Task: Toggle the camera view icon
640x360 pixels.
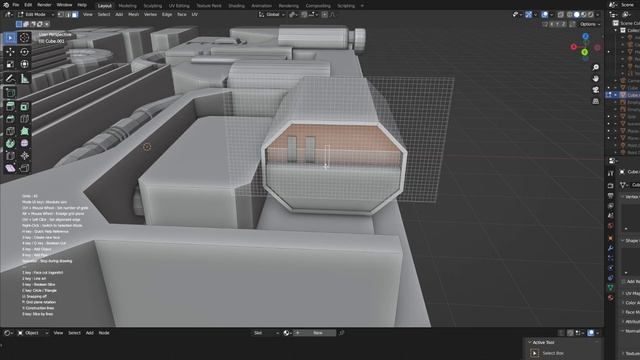Action: pyautogui.click(x=596, y=90)
